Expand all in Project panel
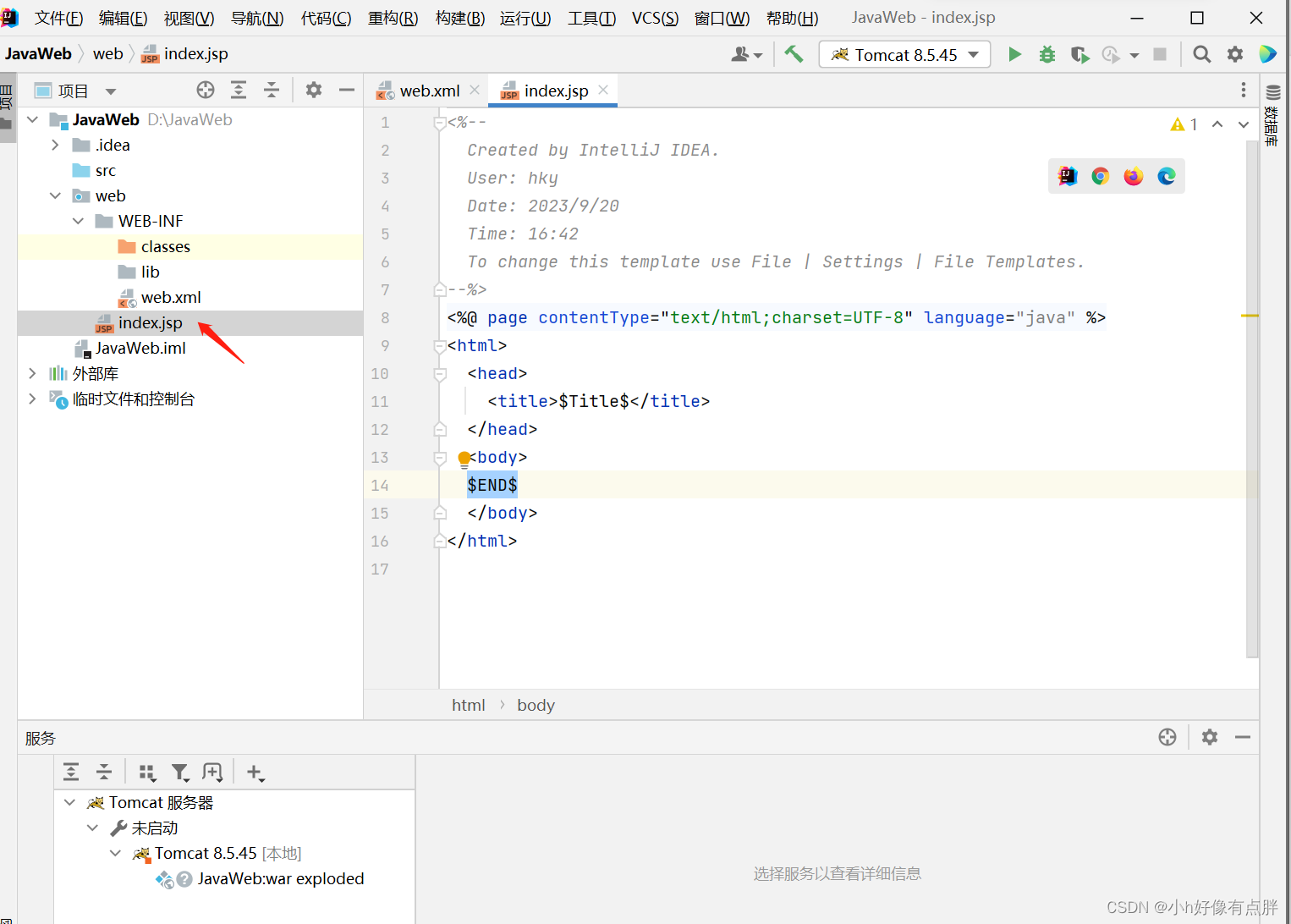Viewport: 1291px width, 924px height. (x=239, y=90)
